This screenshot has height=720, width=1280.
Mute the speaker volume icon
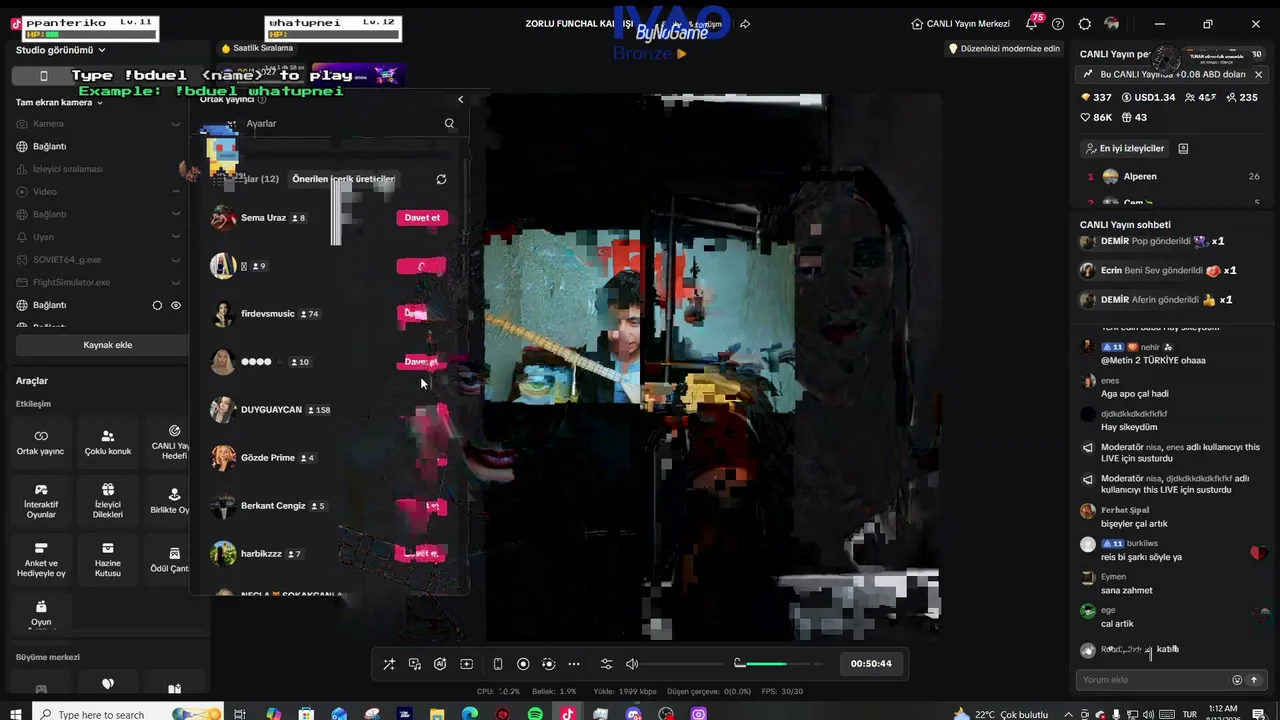click(632, 664)
